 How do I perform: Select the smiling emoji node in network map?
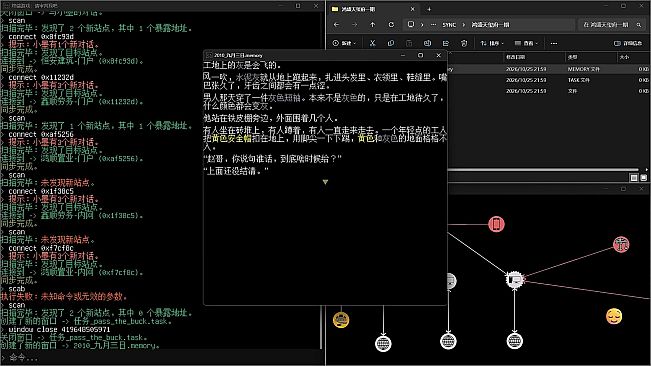coord(614,316)
